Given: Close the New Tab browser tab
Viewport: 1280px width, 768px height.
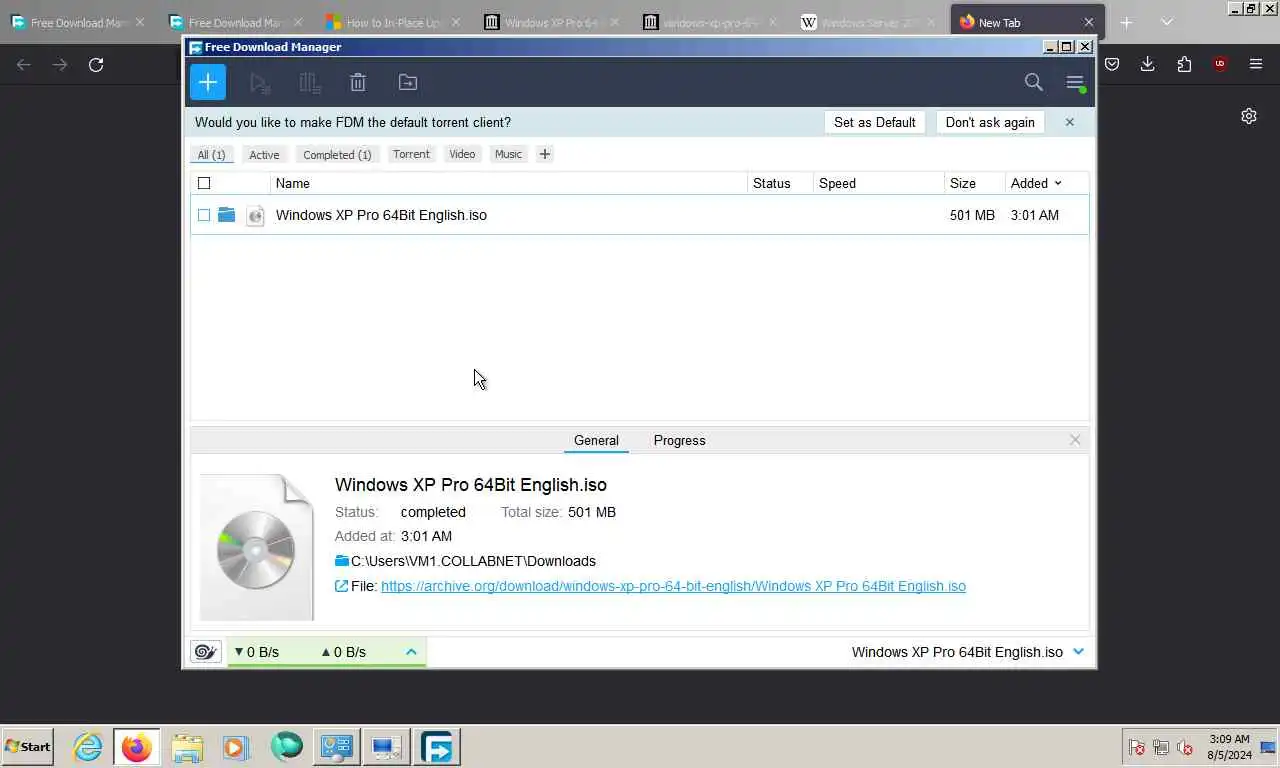Looking at the screenshot, I should coord(1089,22).
